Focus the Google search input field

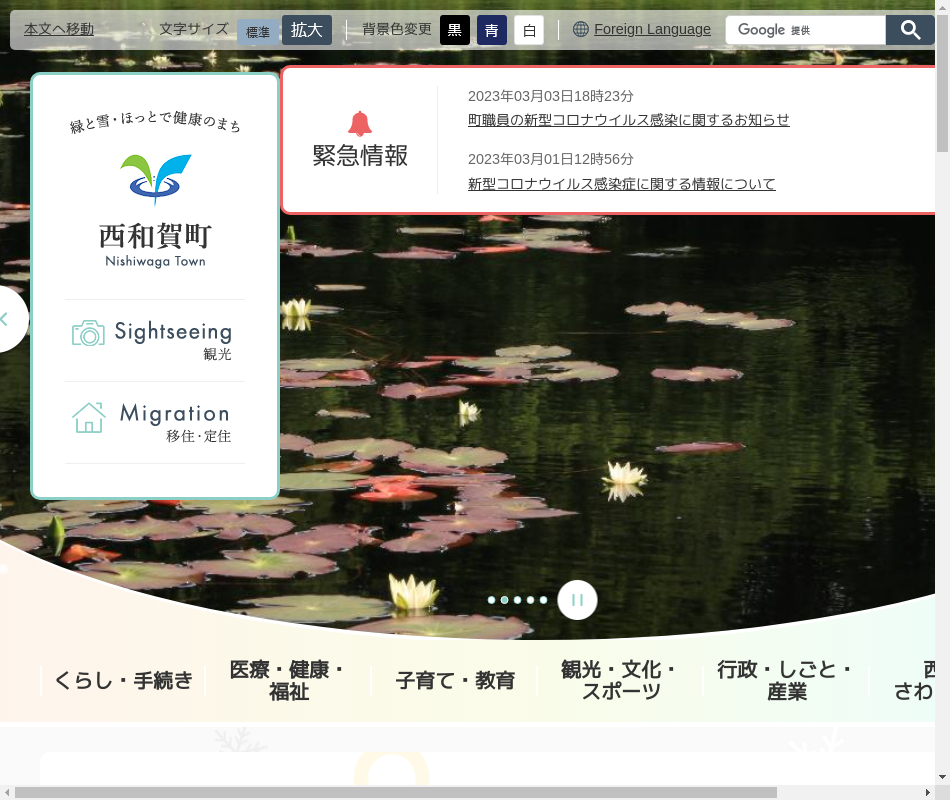click(806, 30)
